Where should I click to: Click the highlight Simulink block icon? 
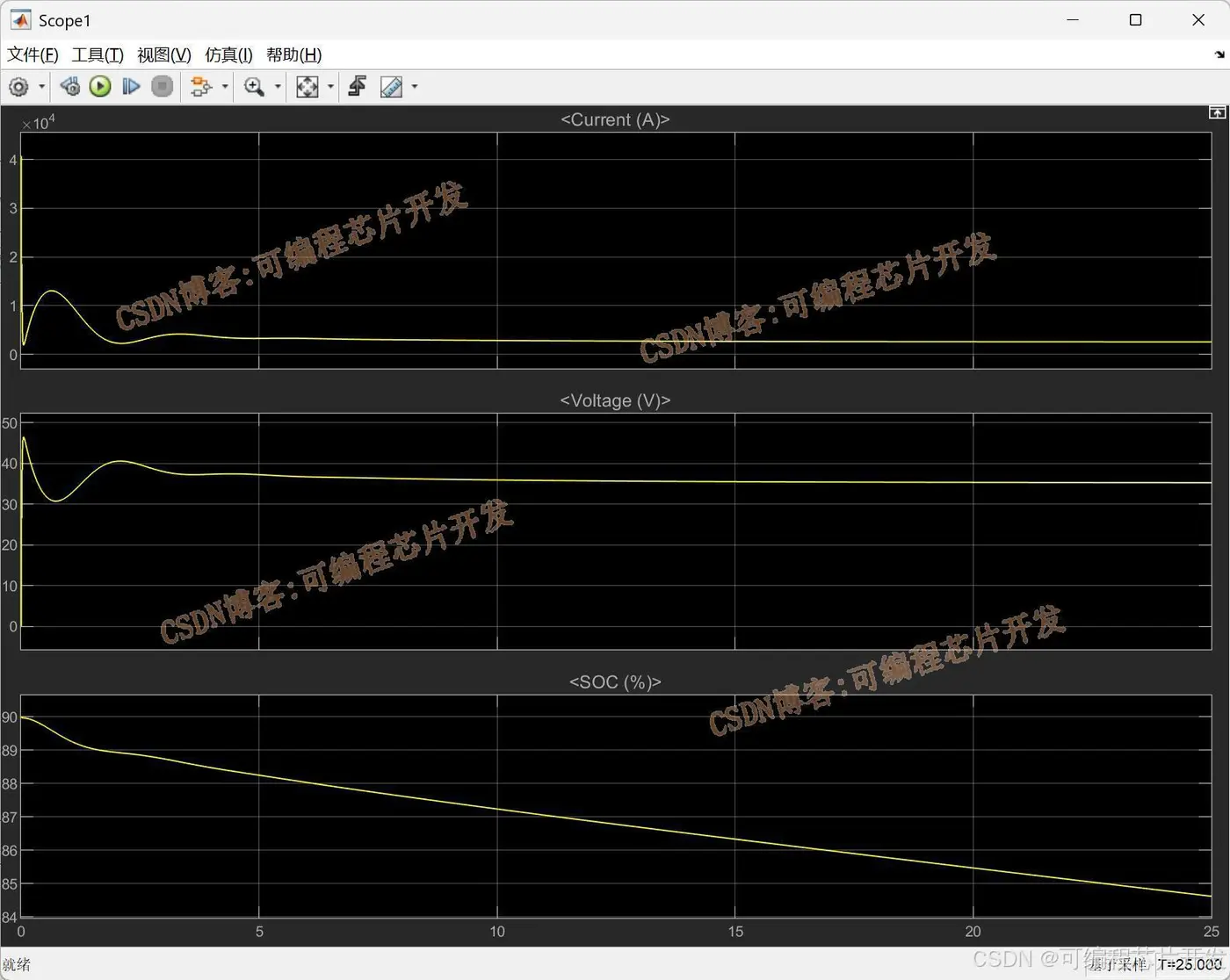point(201,86)
